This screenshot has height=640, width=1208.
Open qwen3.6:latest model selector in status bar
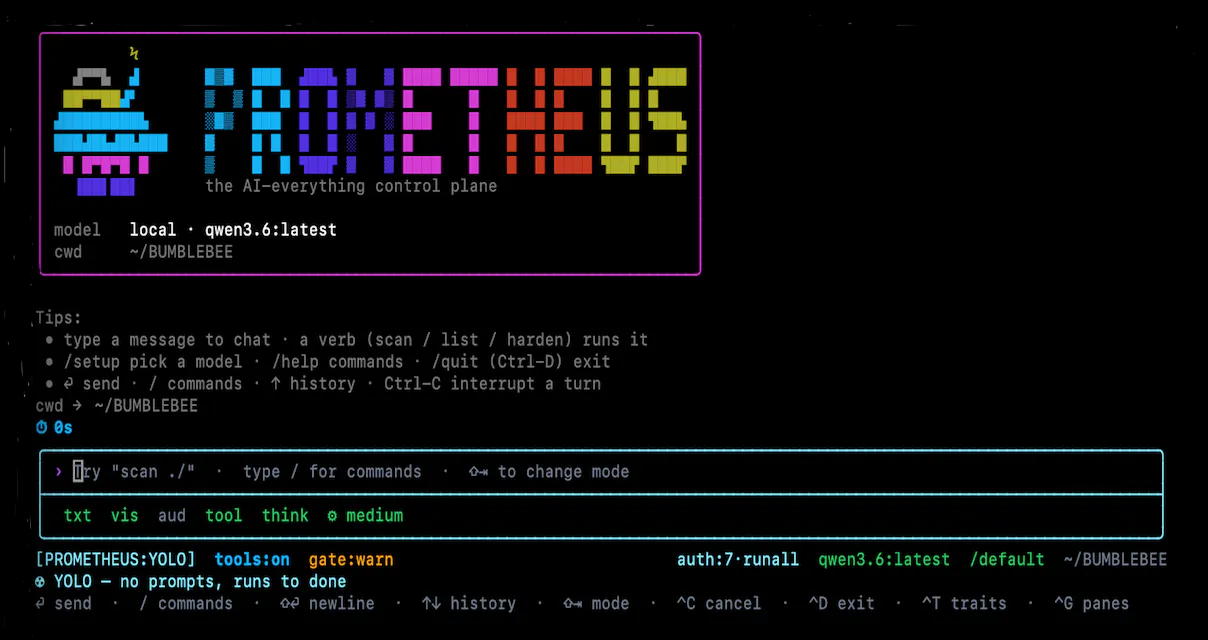[x=884, y=560]
